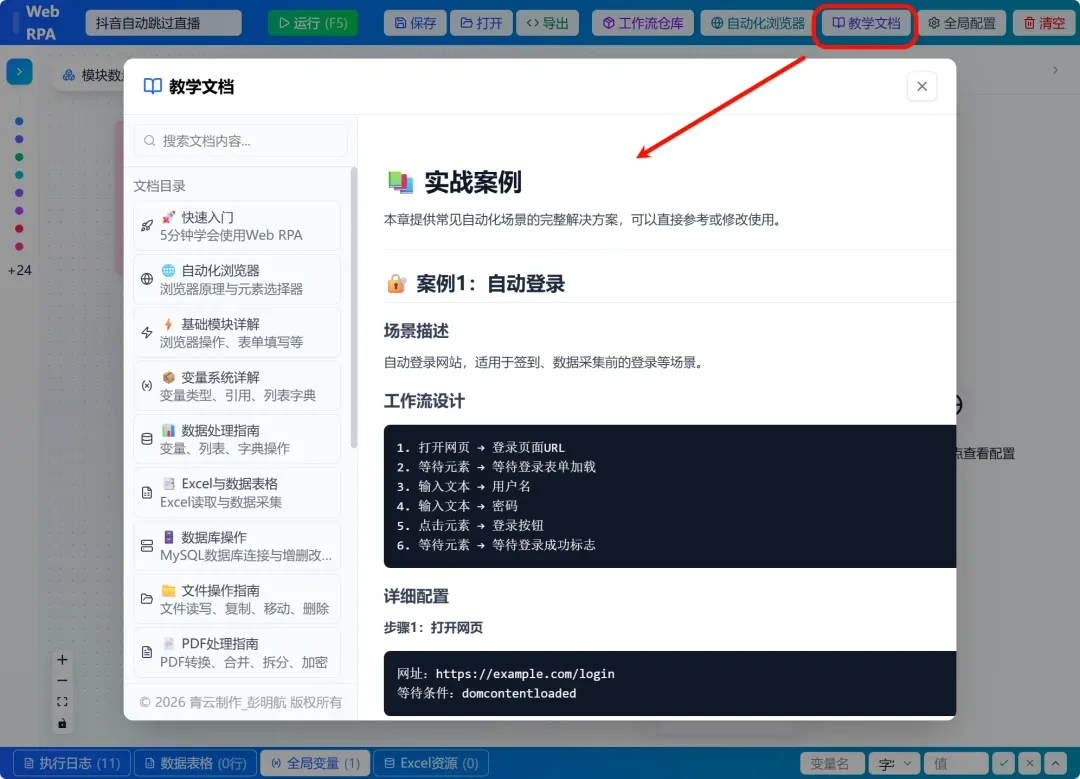Click the Web RPA logo text
The height and width of the screenshot is (779, 1080).
point(41,23)
